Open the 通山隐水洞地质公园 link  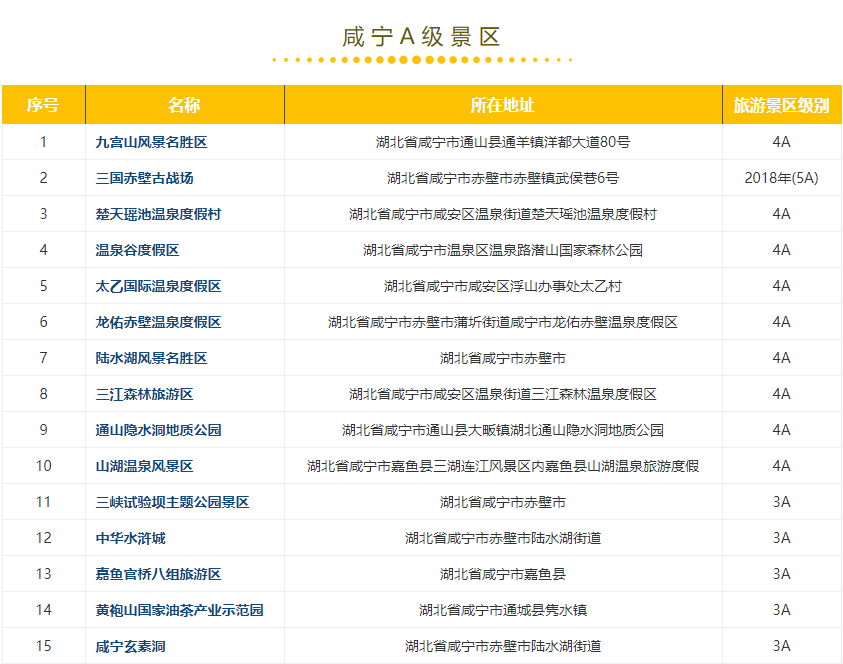158,430
